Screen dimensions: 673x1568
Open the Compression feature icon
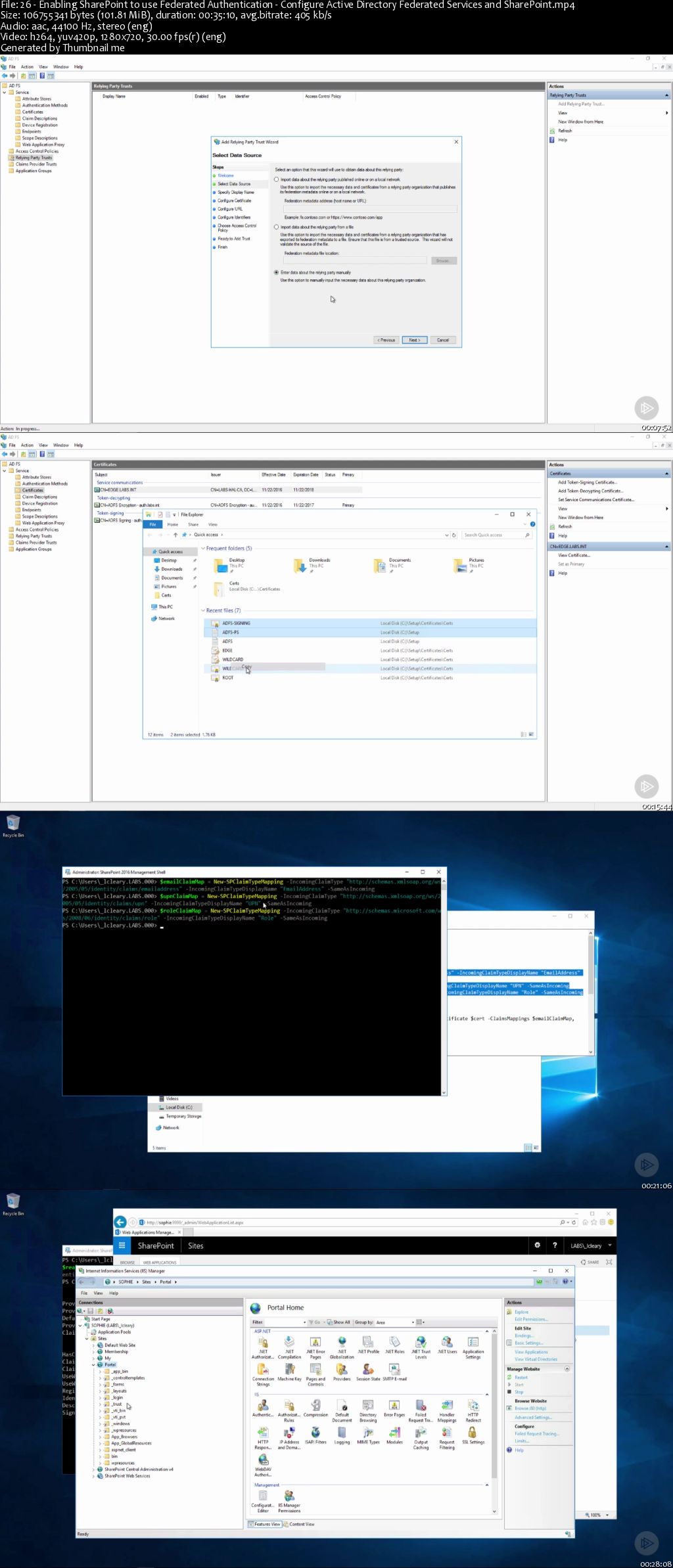315,1408
